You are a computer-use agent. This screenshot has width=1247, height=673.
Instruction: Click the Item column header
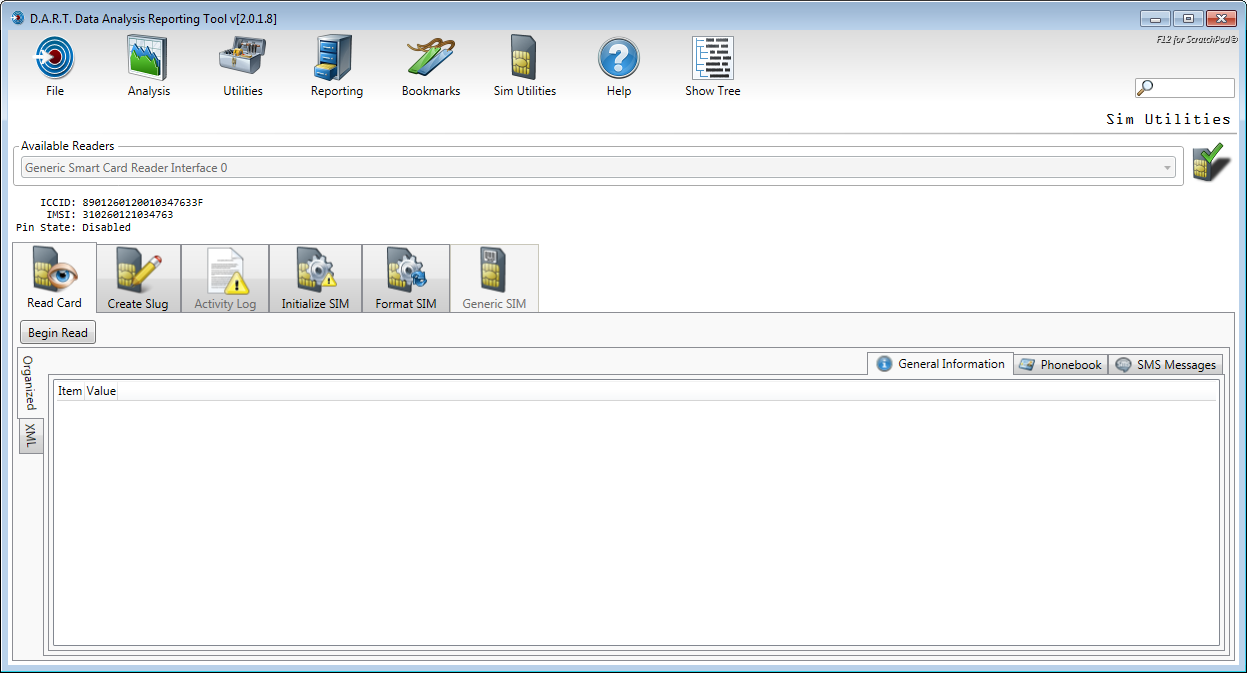(x=70, y=391)
